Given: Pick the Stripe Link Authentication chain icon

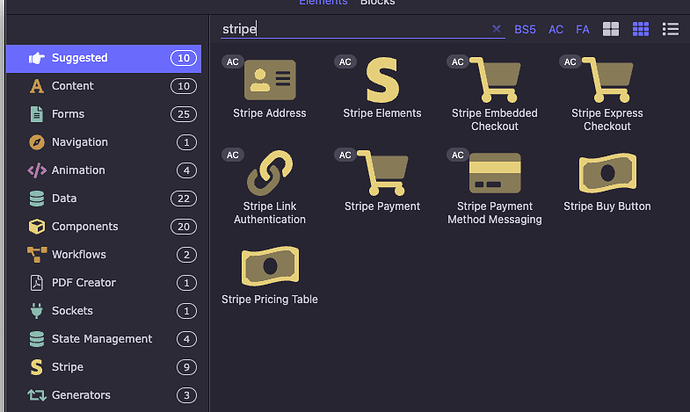Looking at the screenshot, I should coord(270,173).
